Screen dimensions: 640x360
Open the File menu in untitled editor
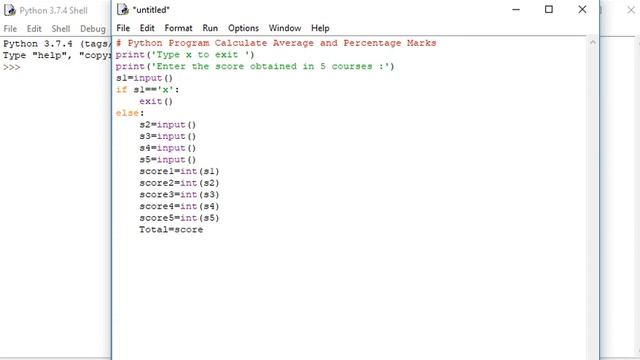pyautogui.click(x=123, y=28)
